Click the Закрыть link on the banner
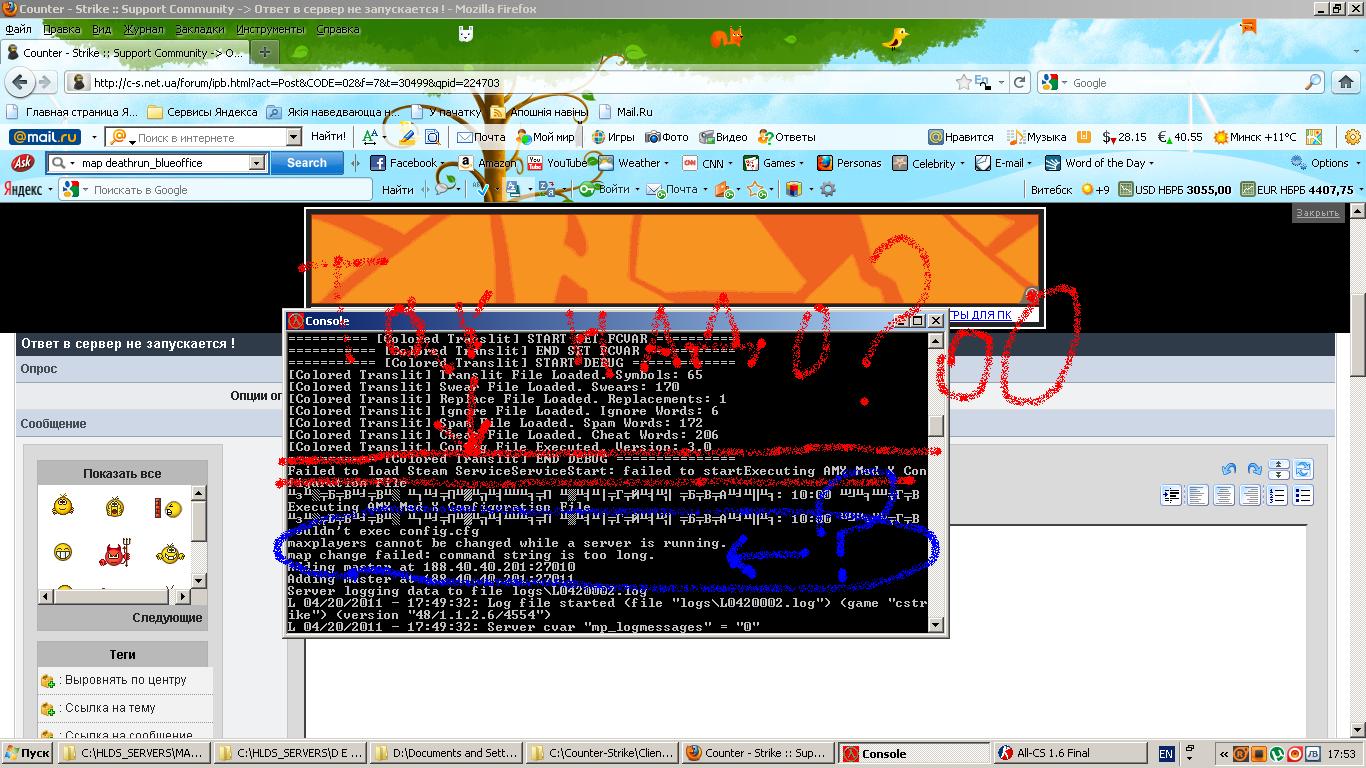 coord(1317,213)
